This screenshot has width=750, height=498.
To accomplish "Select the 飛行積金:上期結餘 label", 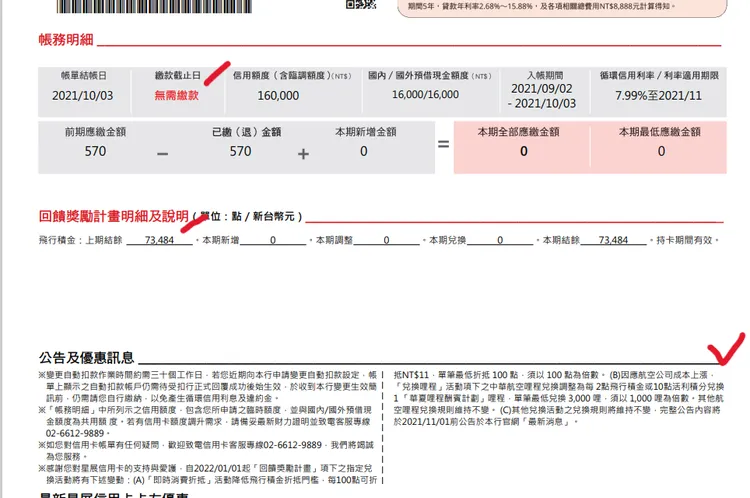I will (x=80, y=240).
